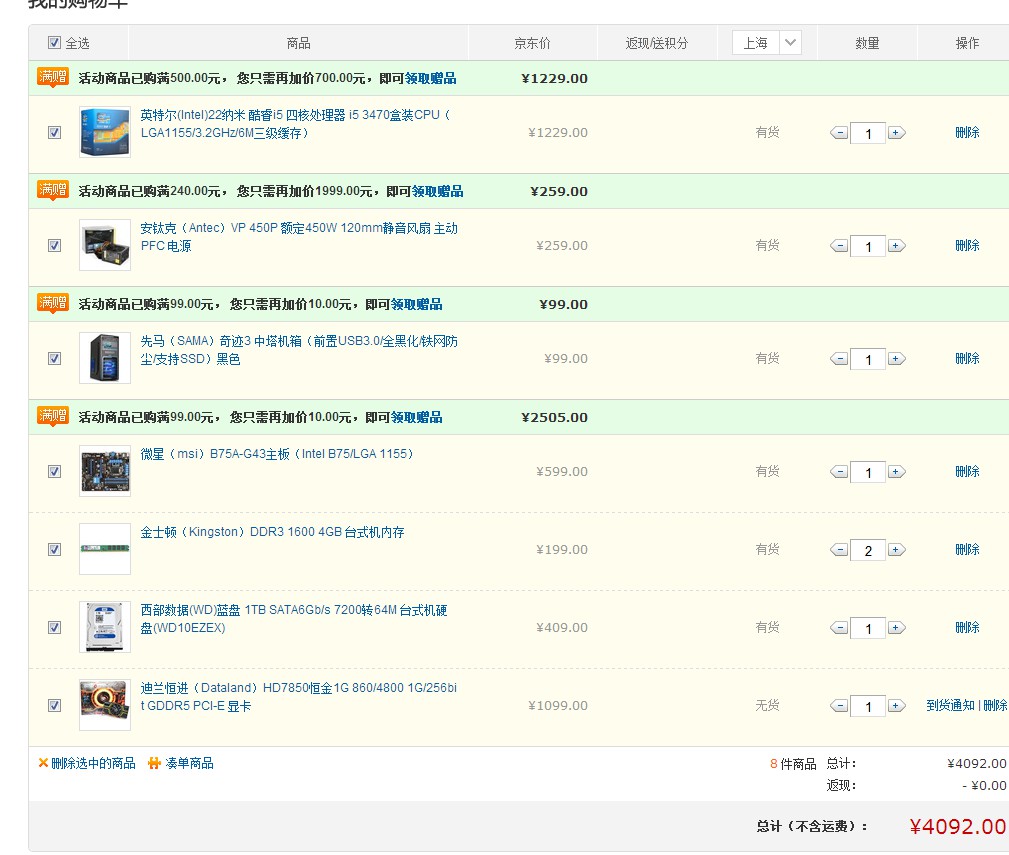The width and height of the screenshot is (1009, 855).
Task: Open the 上海 region dropdown
Action: click(x=767, y=43)
